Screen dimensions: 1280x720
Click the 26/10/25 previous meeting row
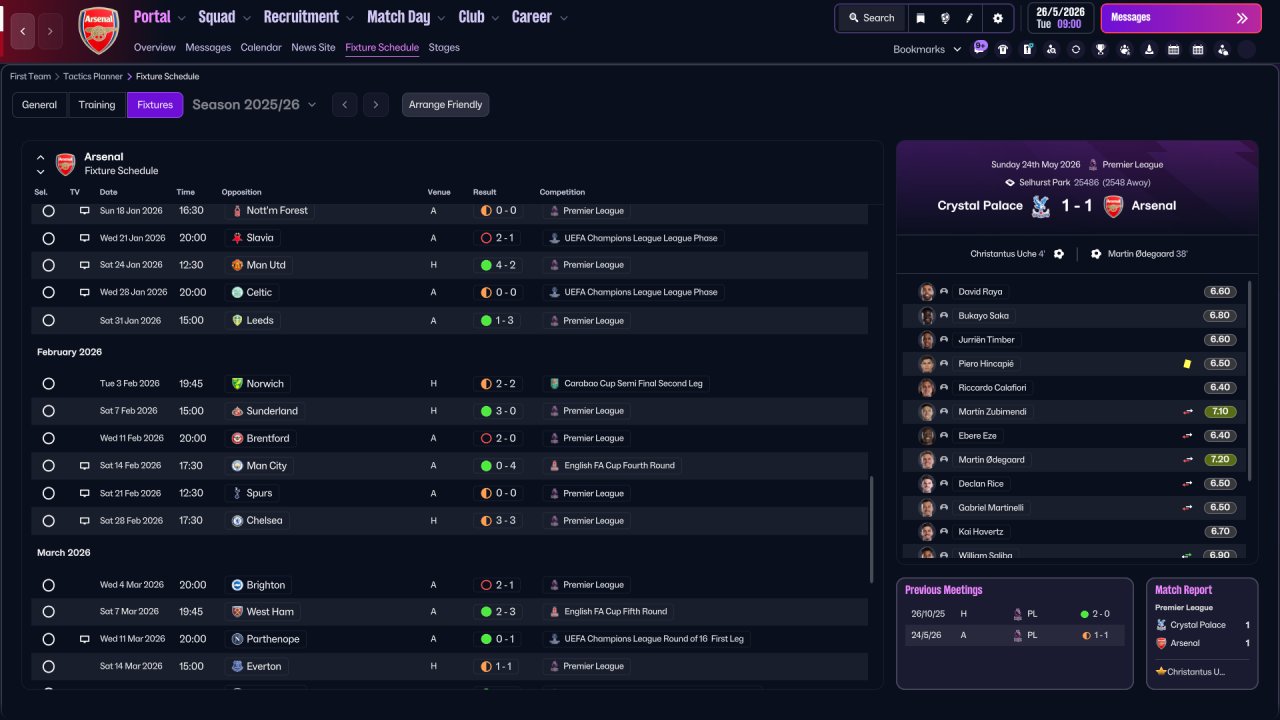[x=1014, y=614]
